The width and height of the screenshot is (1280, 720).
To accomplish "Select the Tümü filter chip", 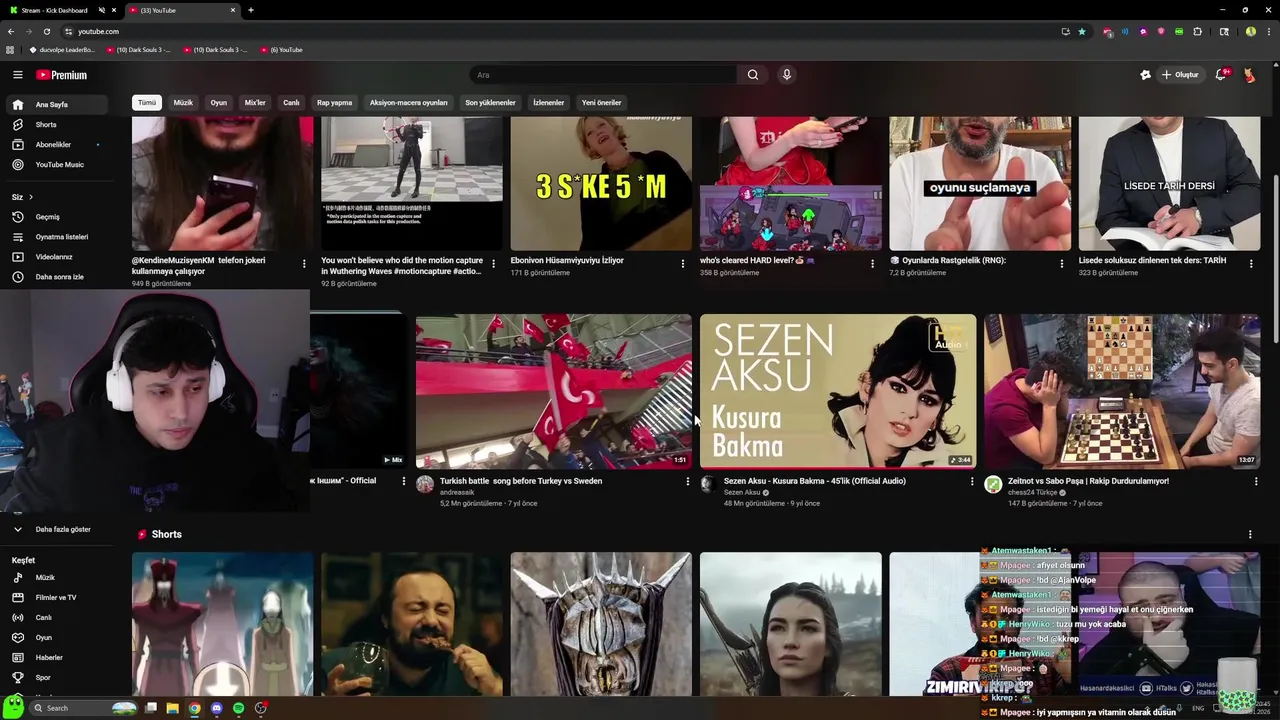I will coord(147,103).
